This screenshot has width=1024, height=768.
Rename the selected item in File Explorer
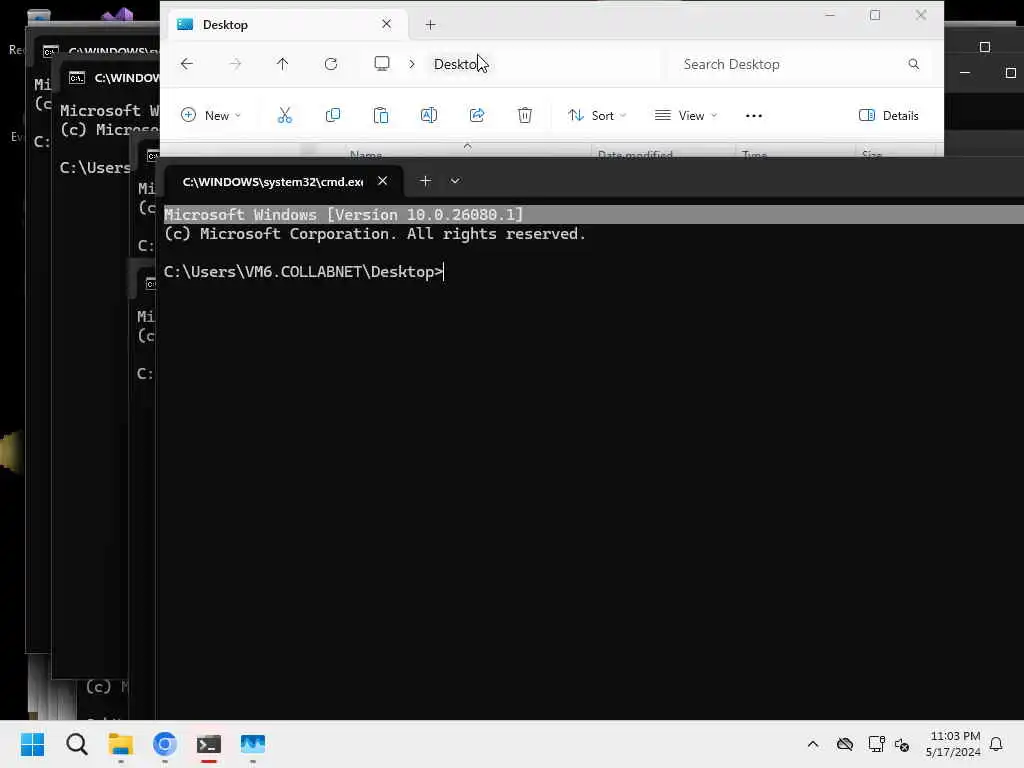coord(429,116)
